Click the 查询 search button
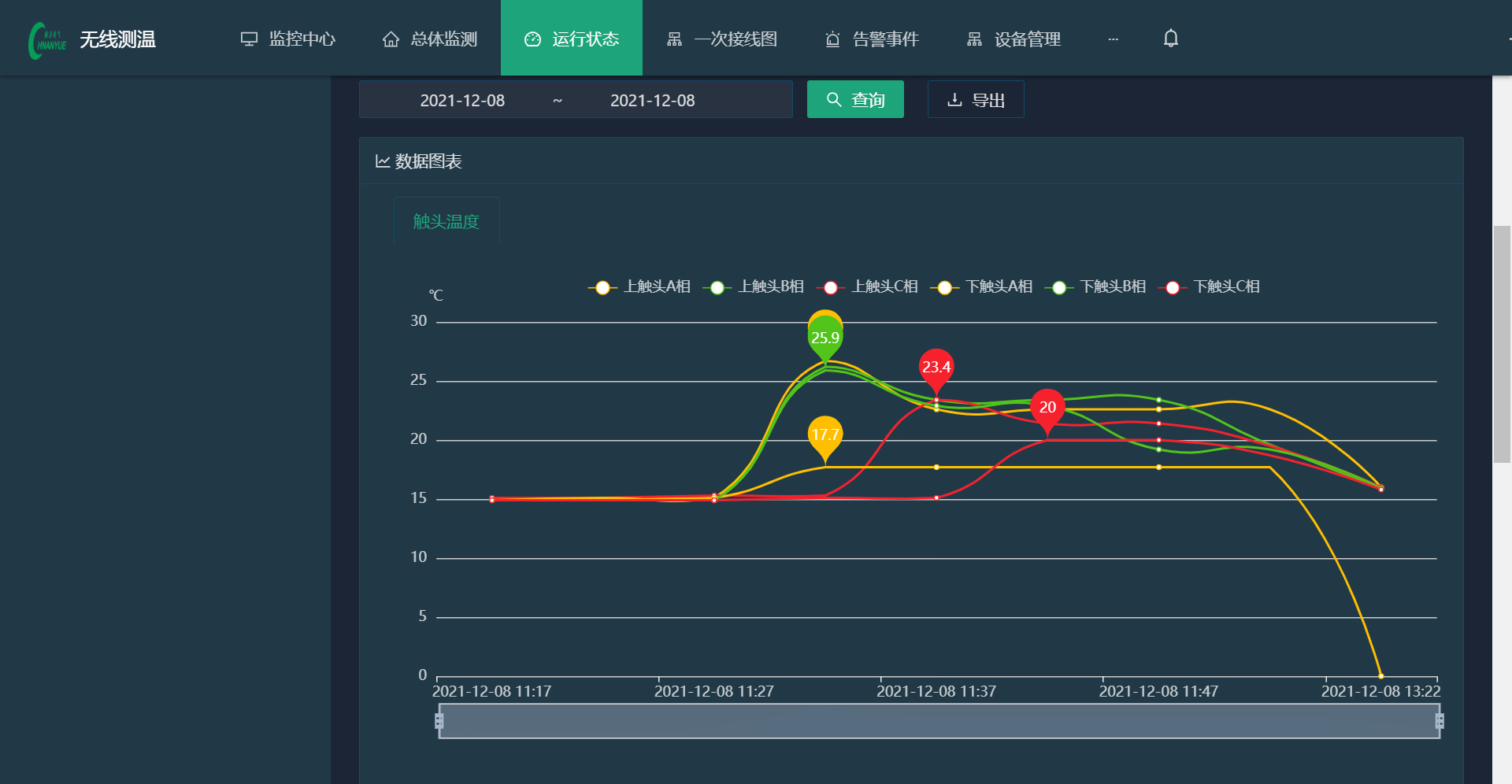This screenshot has height=784, width=1512. pyautogui.click(x=855, y=100)
